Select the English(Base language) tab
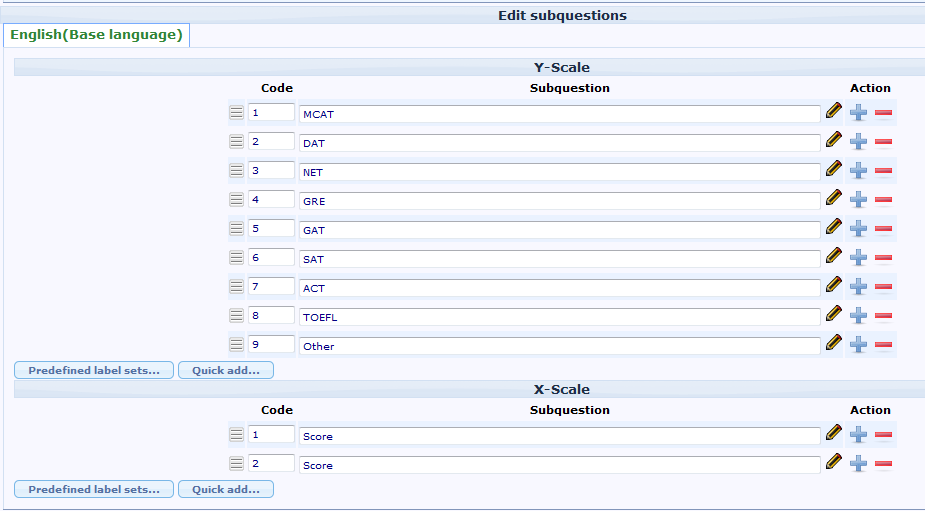Viewport: 925px width, 511px height. tap(96, 35)
